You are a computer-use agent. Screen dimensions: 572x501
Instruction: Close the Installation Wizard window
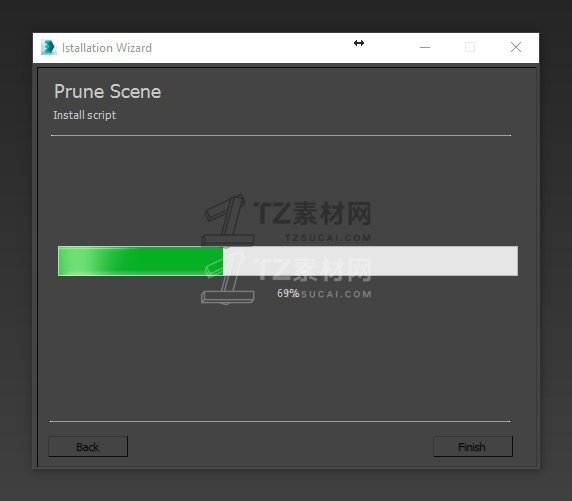[516, 47]
